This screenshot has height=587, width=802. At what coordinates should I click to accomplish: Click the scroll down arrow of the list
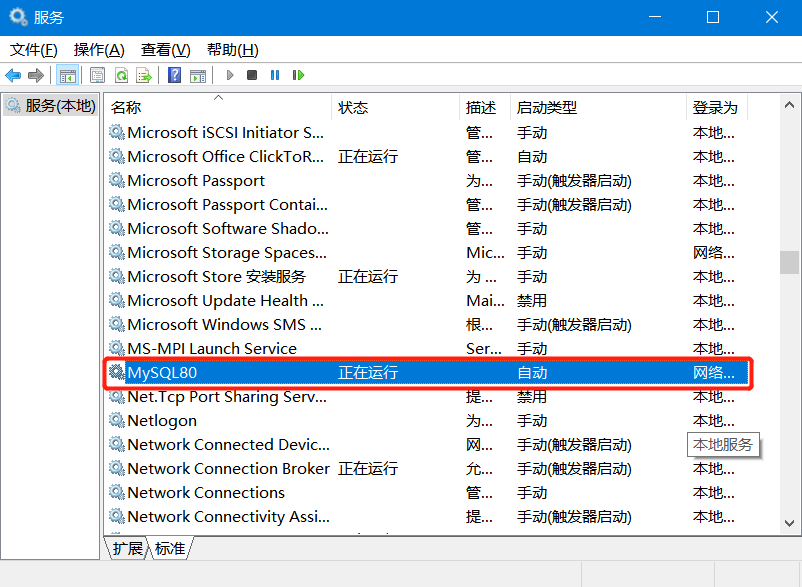point(789,523)
